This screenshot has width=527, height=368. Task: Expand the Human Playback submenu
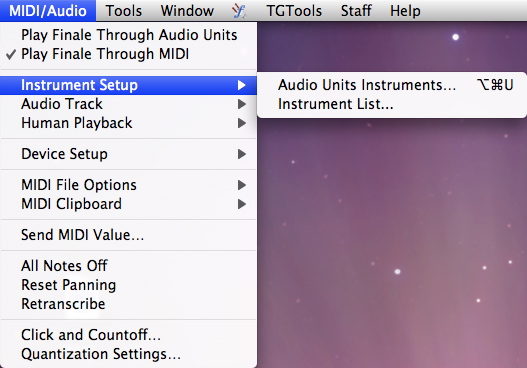point(128,123)
